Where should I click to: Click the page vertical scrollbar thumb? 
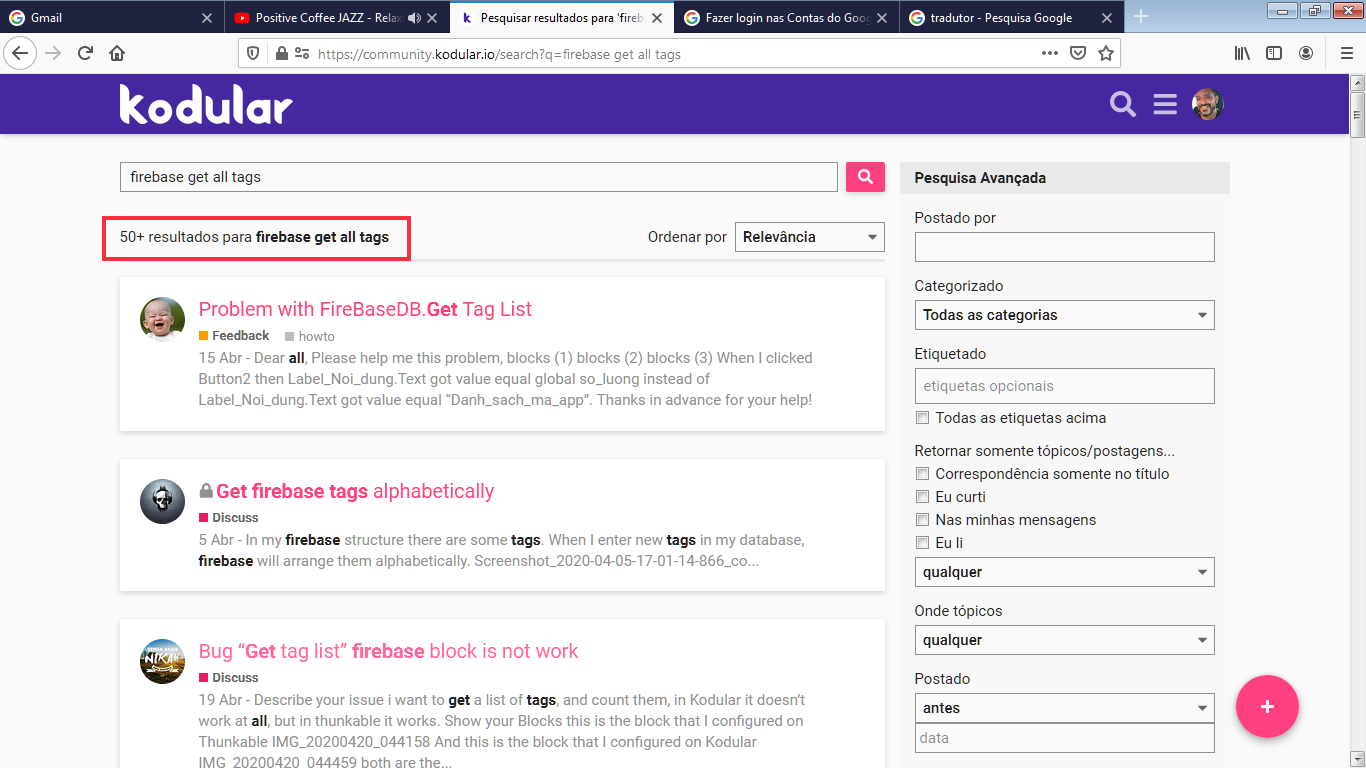coord(1357,116)
